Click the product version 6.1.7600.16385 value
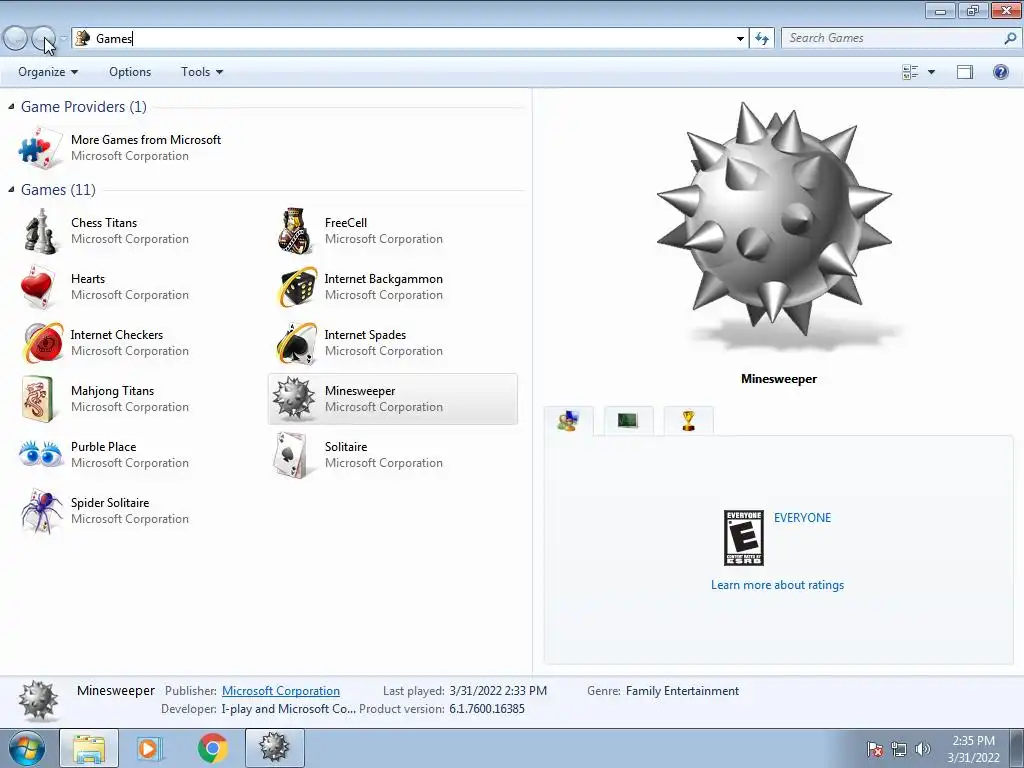1024x768 pixels. pos(487,709)
